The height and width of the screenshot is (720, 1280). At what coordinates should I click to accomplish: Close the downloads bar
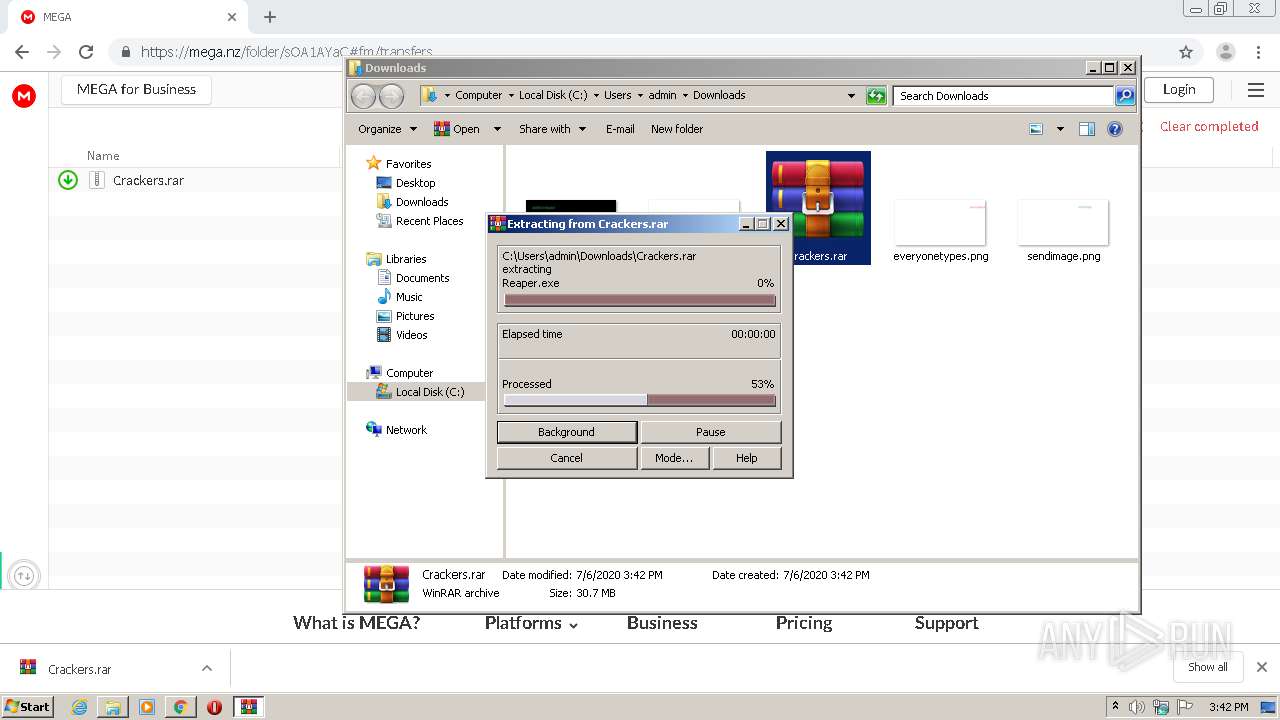click(1262, 667)
